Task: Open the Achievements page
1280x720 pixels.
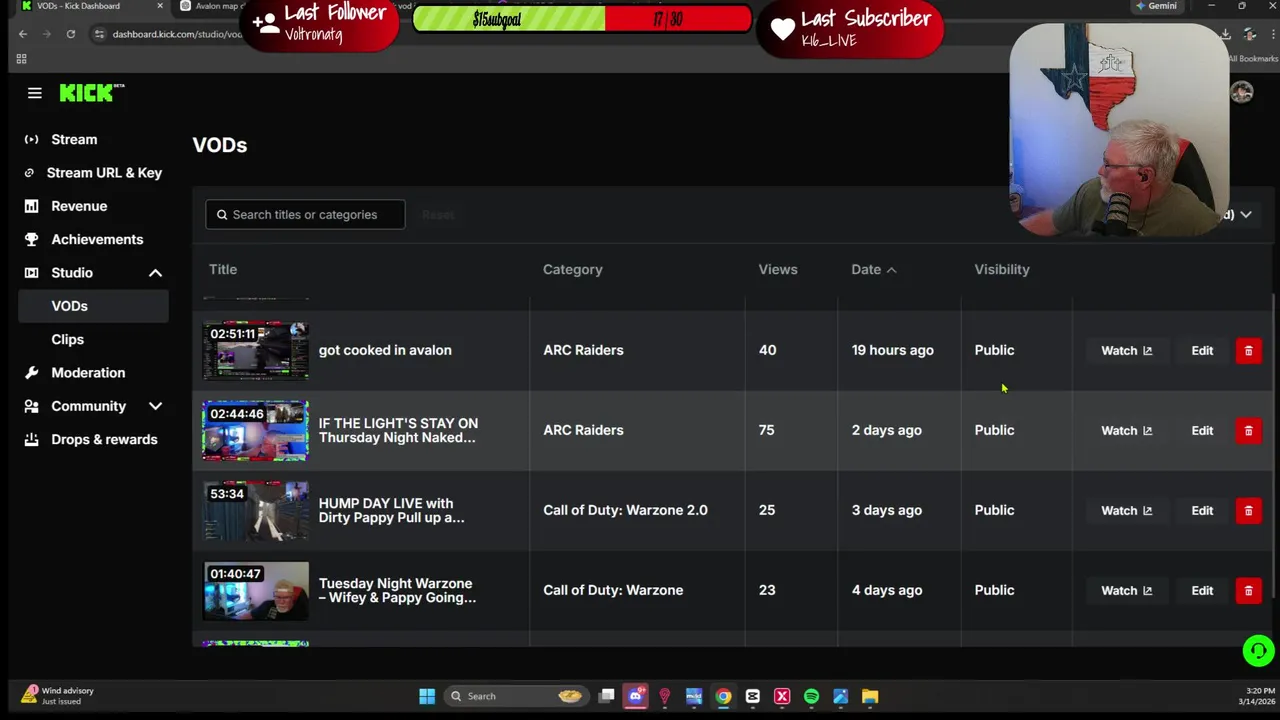Action: tap(97, 239)
